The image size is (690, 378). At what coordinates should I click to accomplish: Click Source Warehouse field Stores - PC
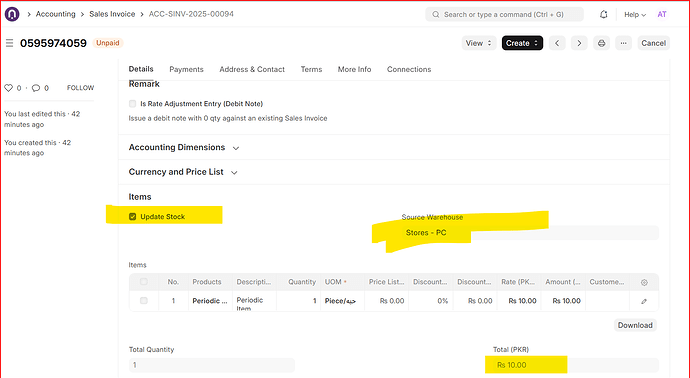tap(530, 233)
